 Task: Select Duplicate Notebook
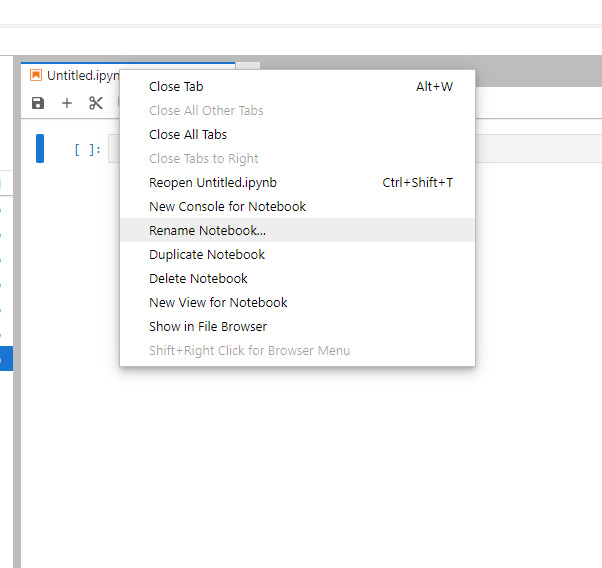click(207, 255)
